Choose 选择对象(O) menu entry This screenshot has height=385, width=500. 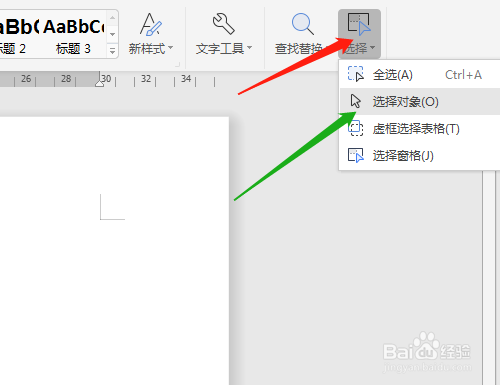click(419, 102)
